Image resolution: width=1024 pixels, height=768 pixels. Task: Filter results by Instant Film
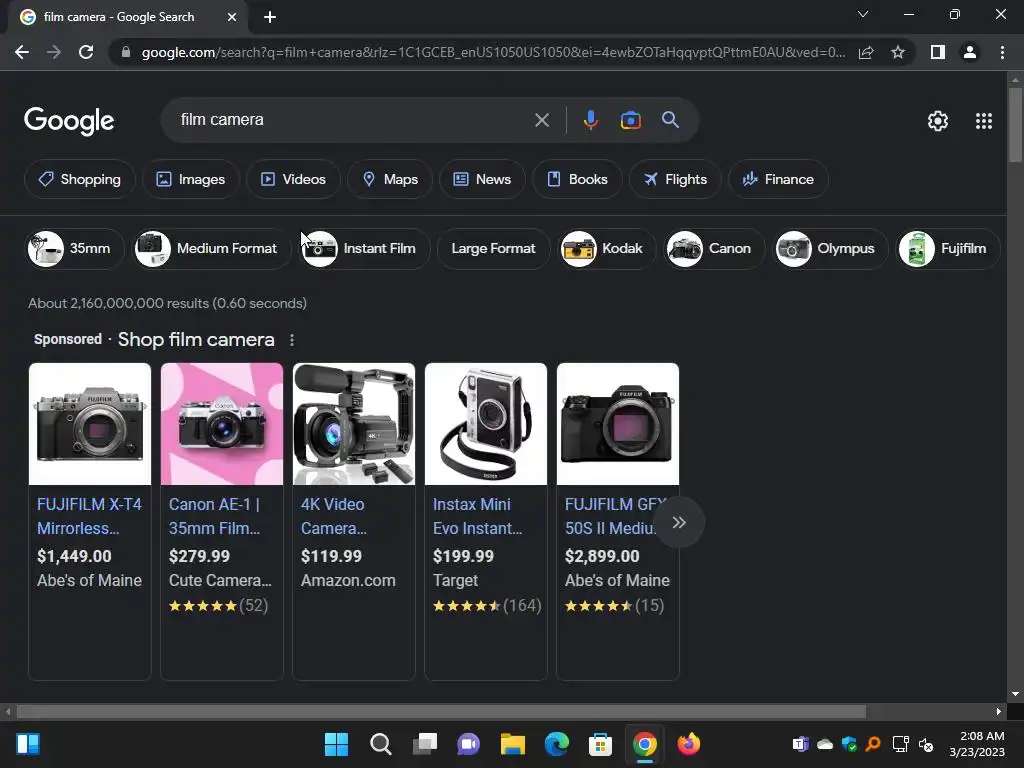pyautogui.click(x=364, y=249)
